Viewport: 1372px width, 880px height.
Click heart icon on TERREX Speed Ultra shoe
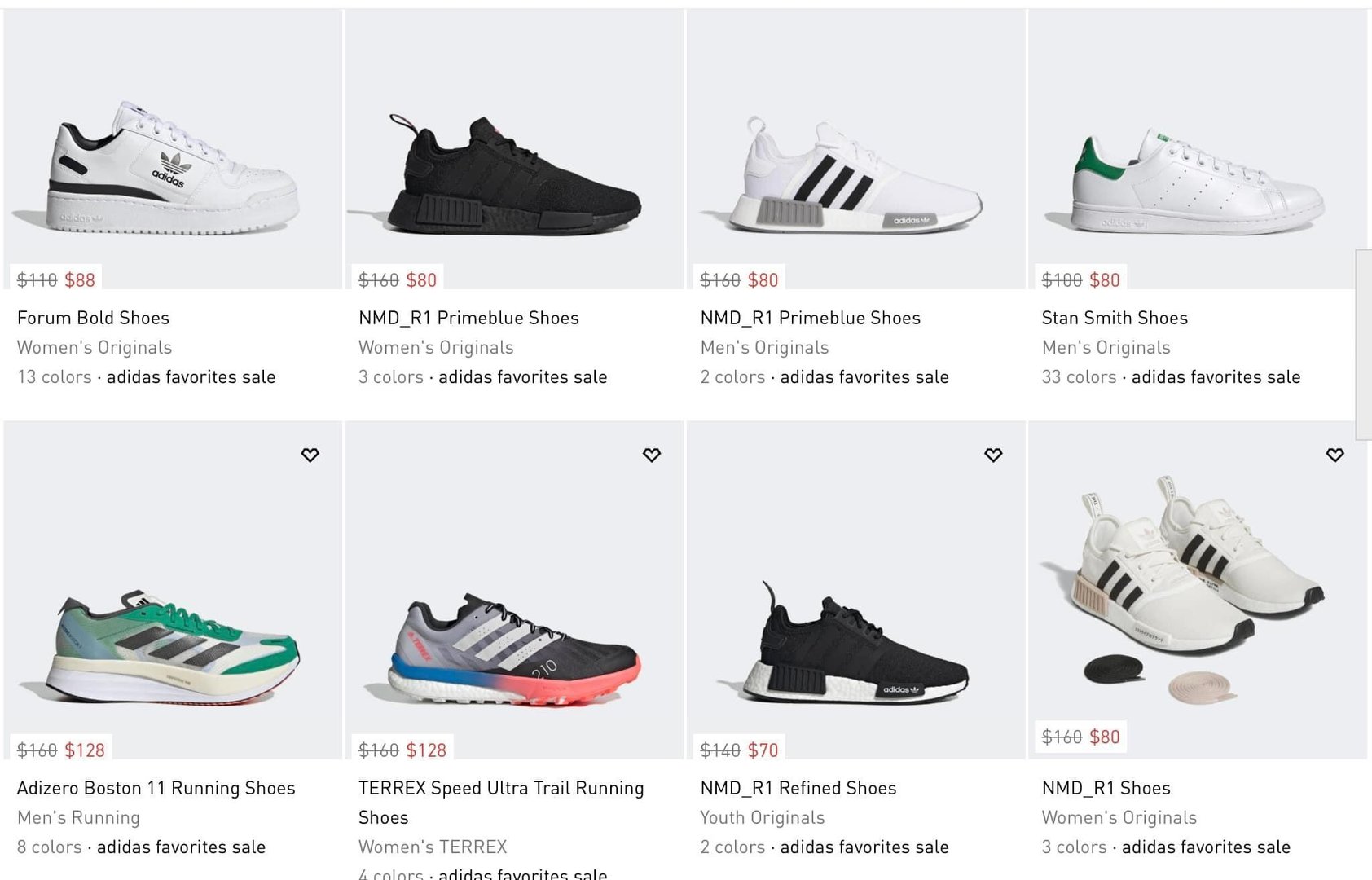[x=651, y=455]
